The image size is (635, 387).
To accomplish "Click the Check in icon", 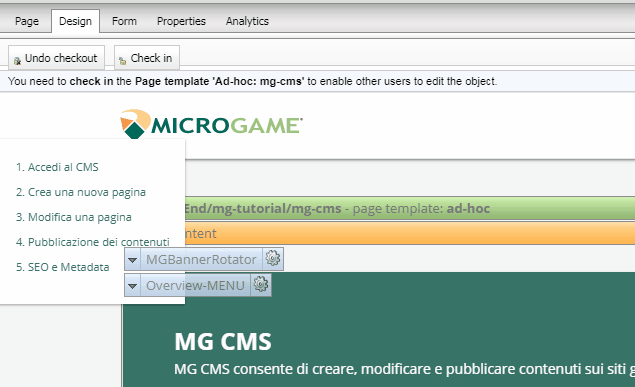I will pos(122,61).
